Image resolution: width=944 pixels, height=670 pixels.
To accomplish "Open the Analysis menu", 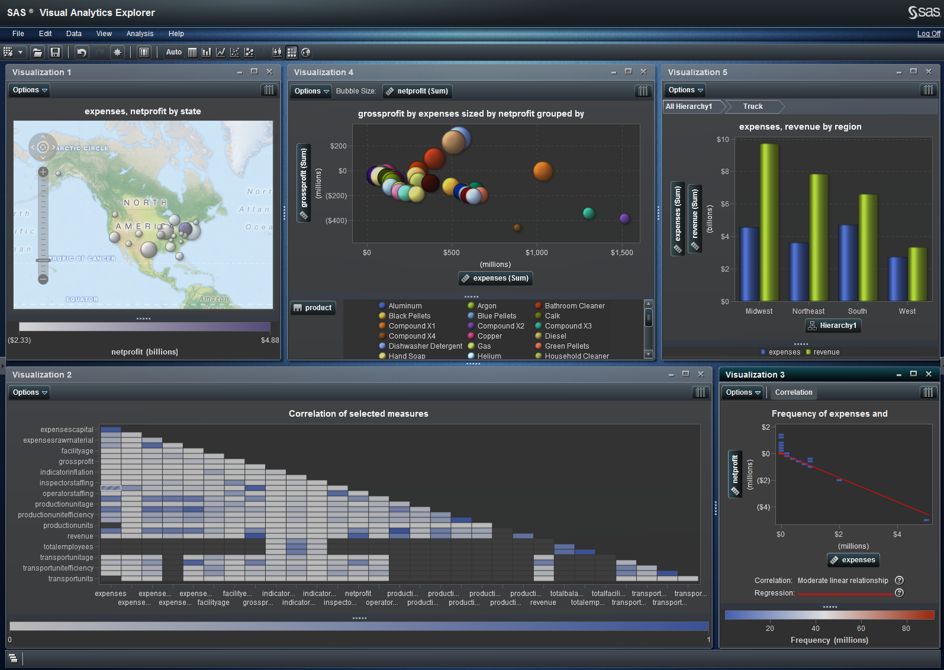I will [x=139, y=34].
